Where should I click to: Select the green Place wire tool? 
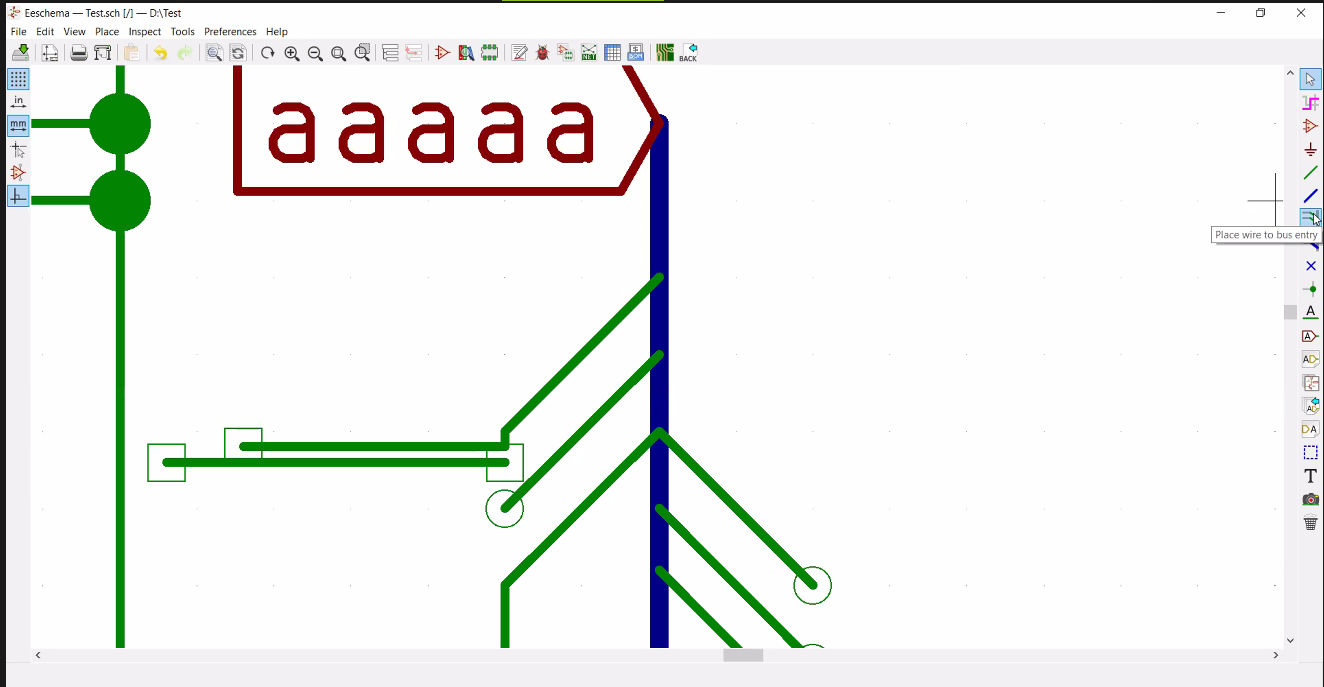point(1311,173)
